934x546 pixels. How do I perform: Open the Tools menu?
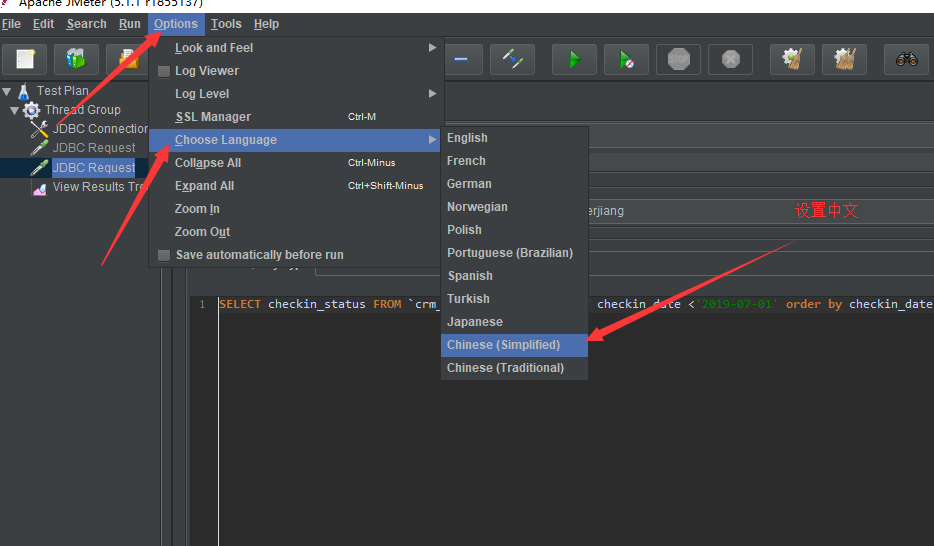click(226, 24)
